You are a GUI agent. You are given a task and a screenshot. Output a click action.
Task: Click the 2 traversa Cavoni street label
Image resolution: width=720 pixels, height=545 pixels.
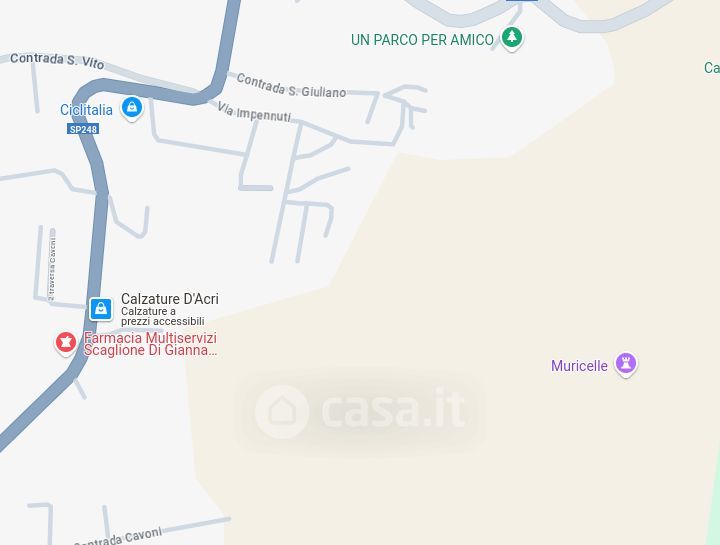click(x=52, y=268)
